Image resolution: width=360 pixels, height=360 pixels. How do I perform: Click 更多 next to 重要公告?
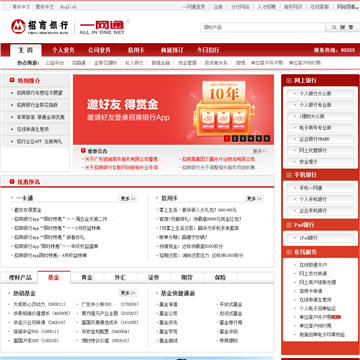[260, 151]
